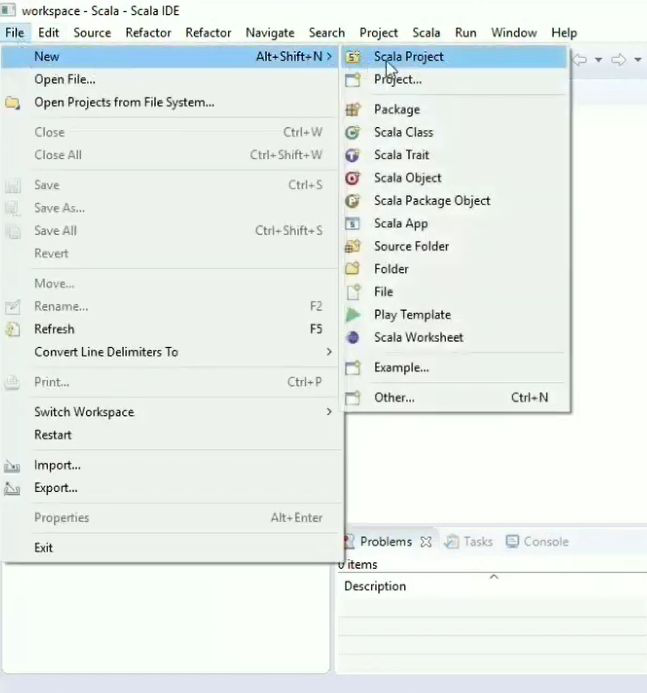
Task: Open the Search menu
Action: pos(327,33)
